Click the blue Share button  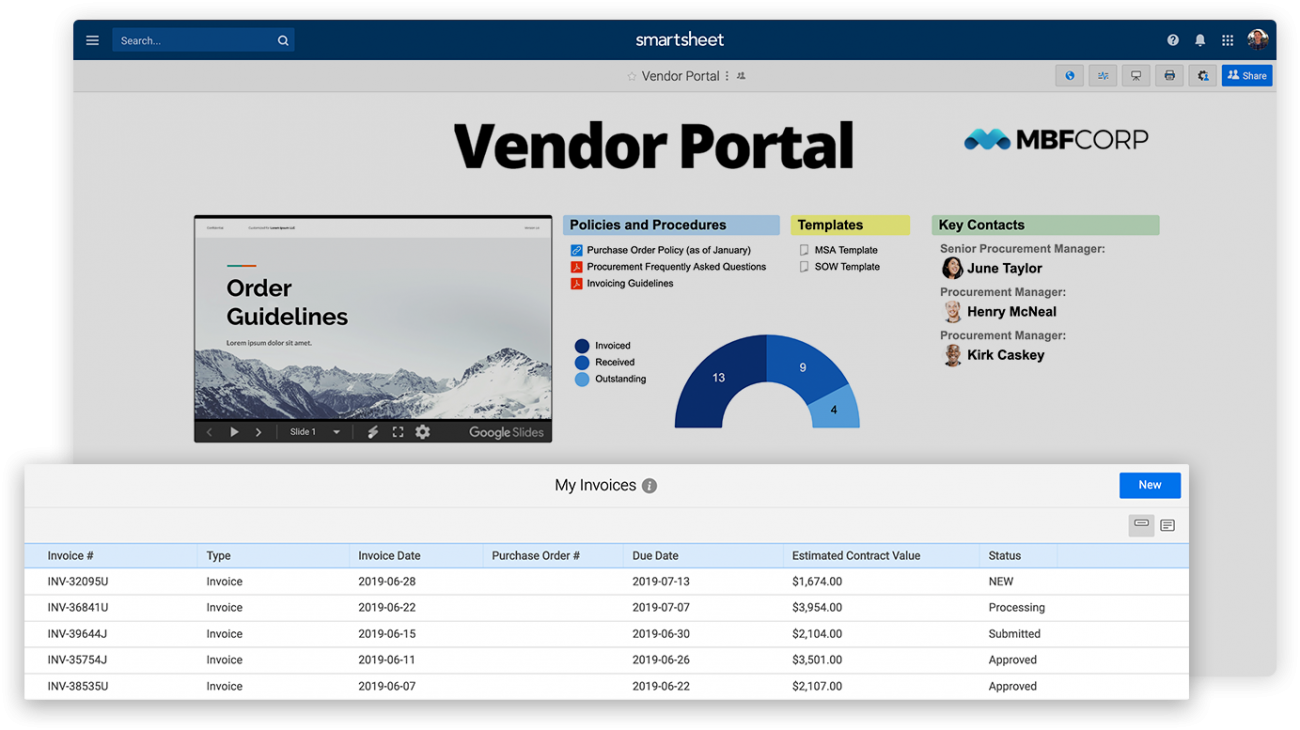click(x=1246, y=76)
